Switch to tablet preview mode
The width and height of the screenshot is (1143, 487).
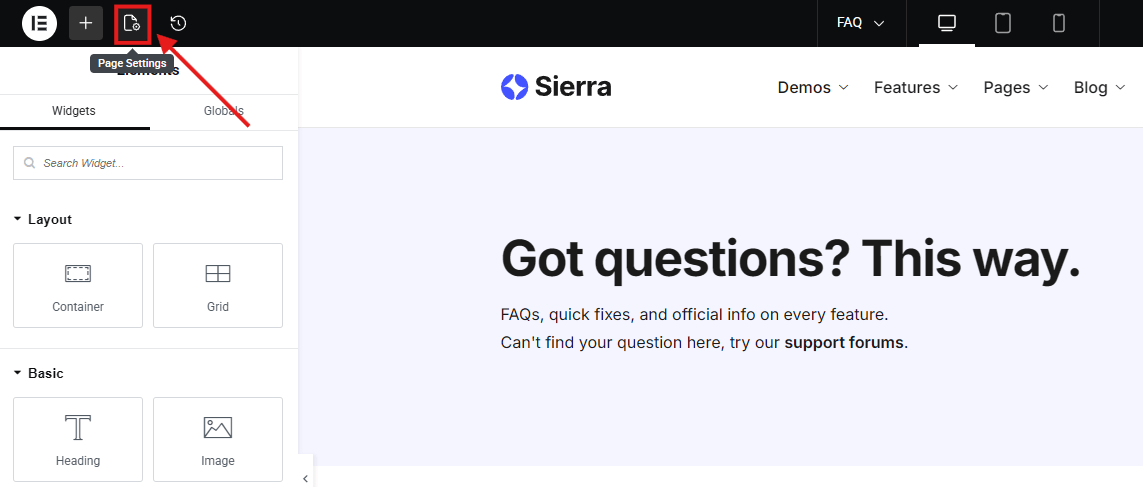click(x=1003, y=23)
